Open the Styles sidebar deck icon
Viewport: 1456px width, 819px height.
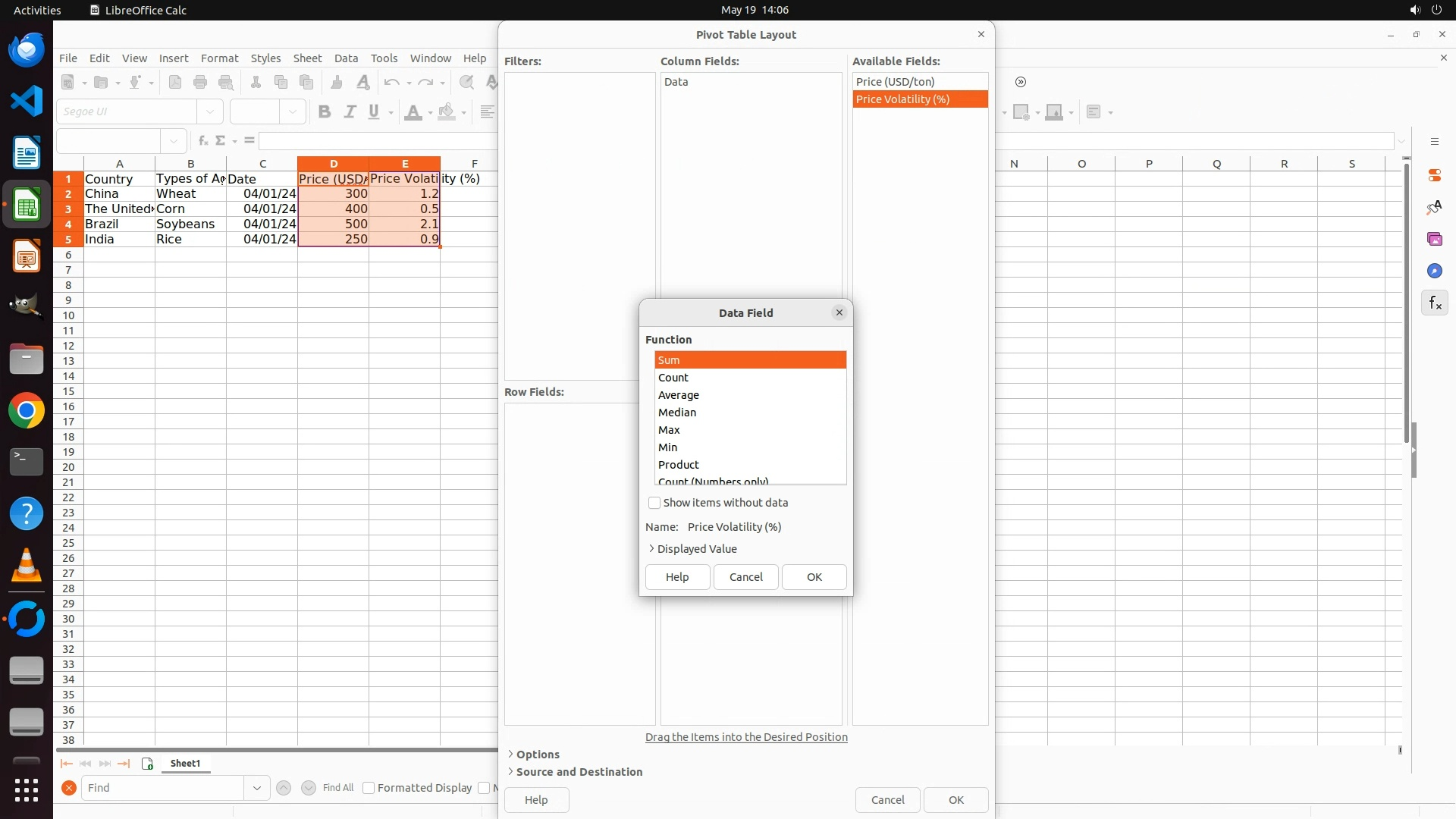coord(1434,207)
